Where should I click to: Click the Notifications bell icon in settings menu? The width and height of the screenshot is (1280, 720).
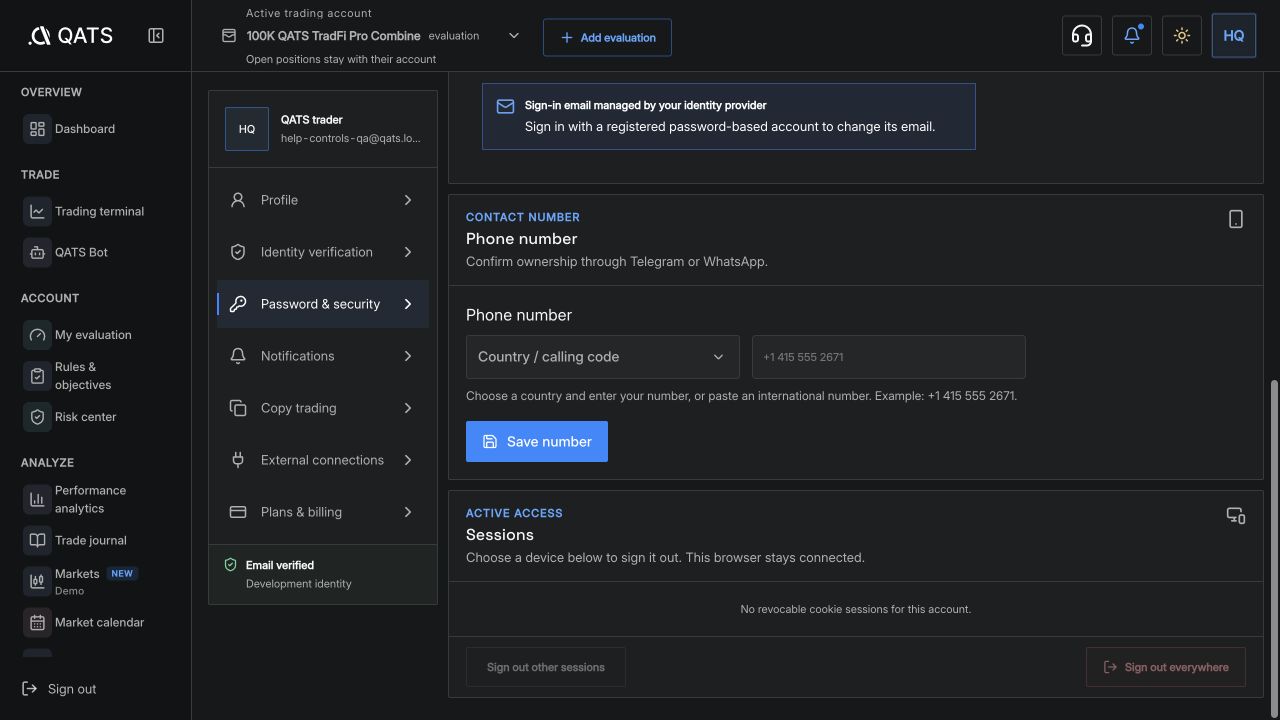(238, 356)
